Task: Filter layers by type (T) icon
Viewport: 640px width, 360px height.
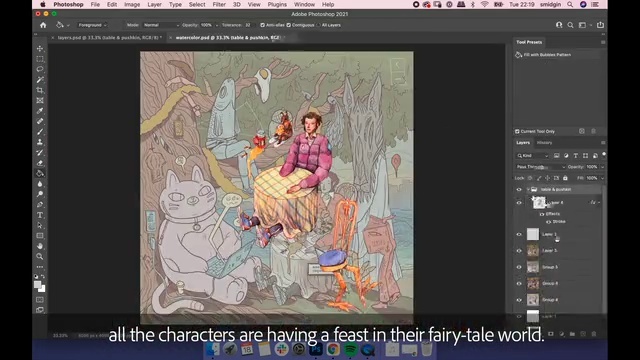Action: tap(576, 156)
